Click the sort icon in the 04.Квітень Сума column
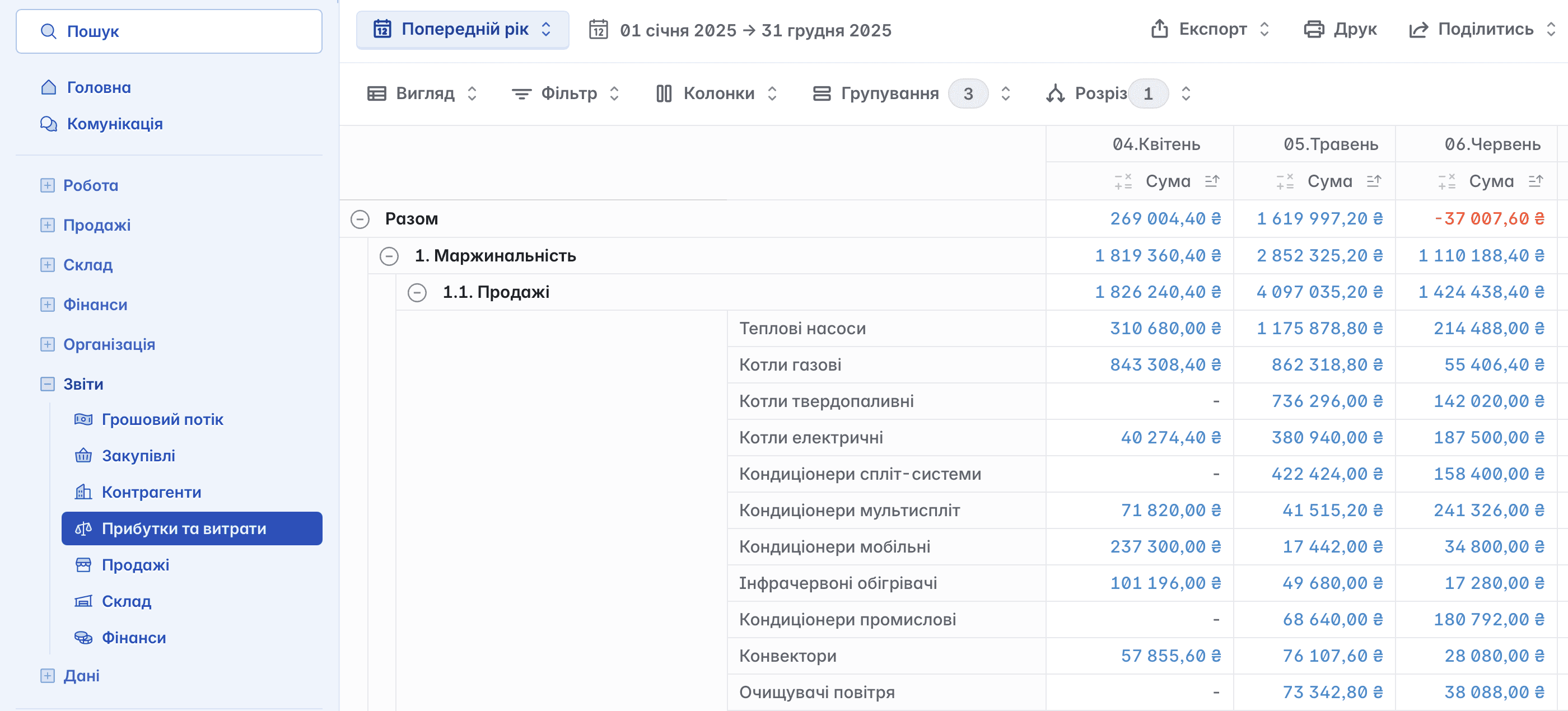 tap(1211, 181)
